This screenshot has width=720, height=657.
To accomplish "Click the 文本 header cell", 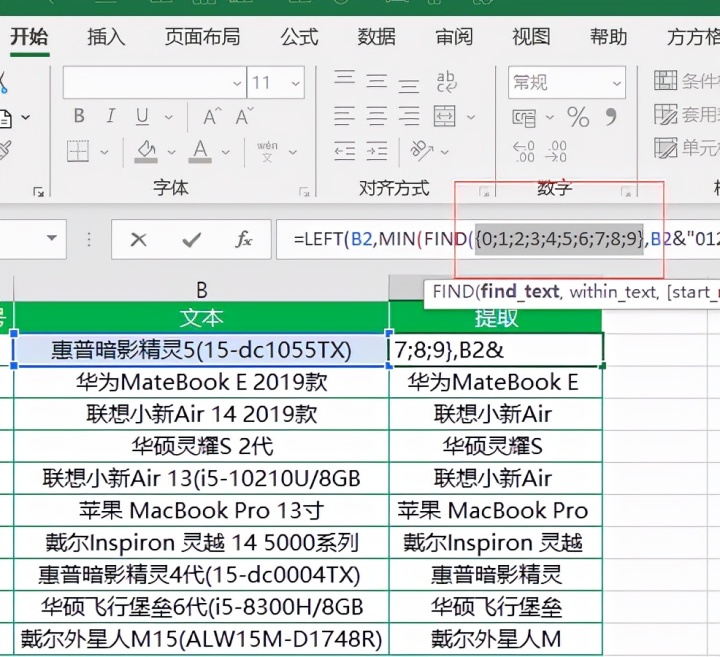I will click(x=201, y=318).
